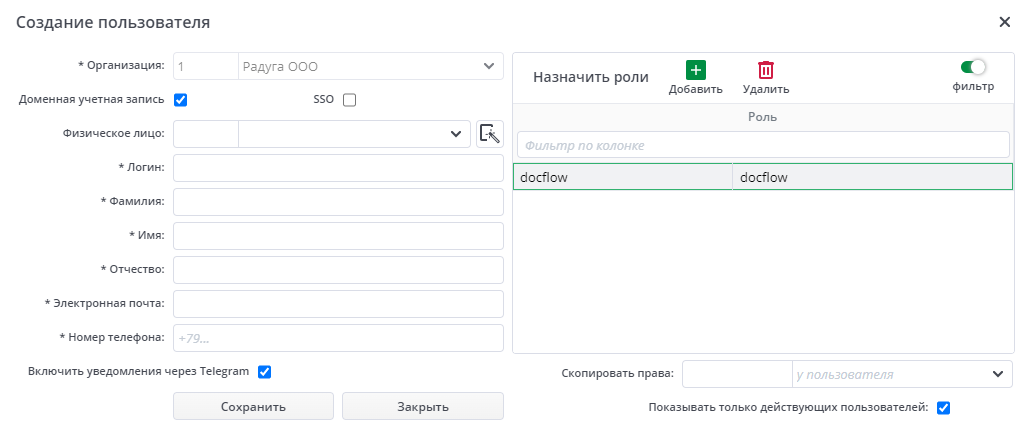1019x426 pixels.
Task: Expand the Организация dropdown
Action: (x=489, y=66)
